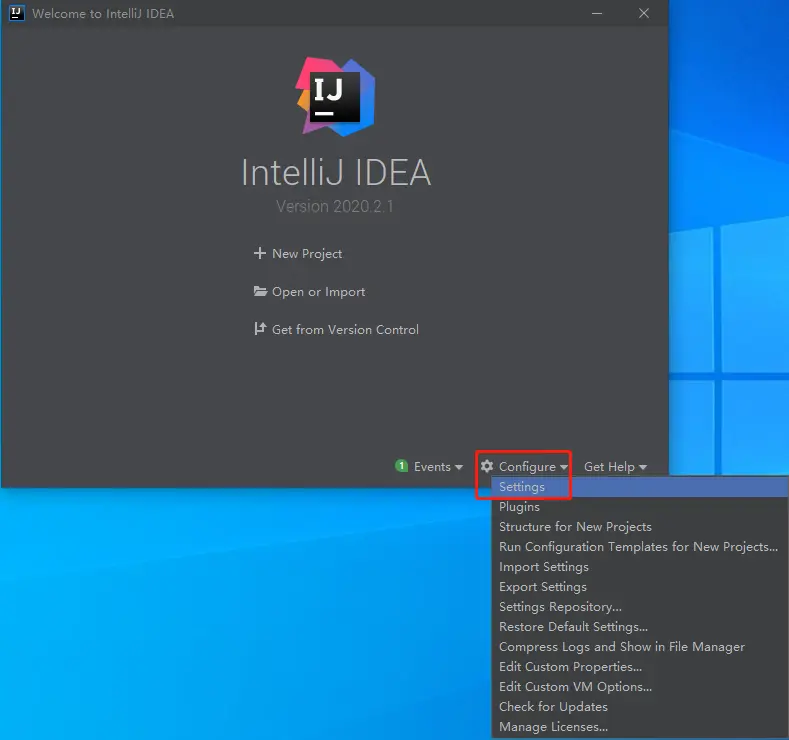
Task: Open the Events dropdown arrow
Action: (x=458, y=467)
